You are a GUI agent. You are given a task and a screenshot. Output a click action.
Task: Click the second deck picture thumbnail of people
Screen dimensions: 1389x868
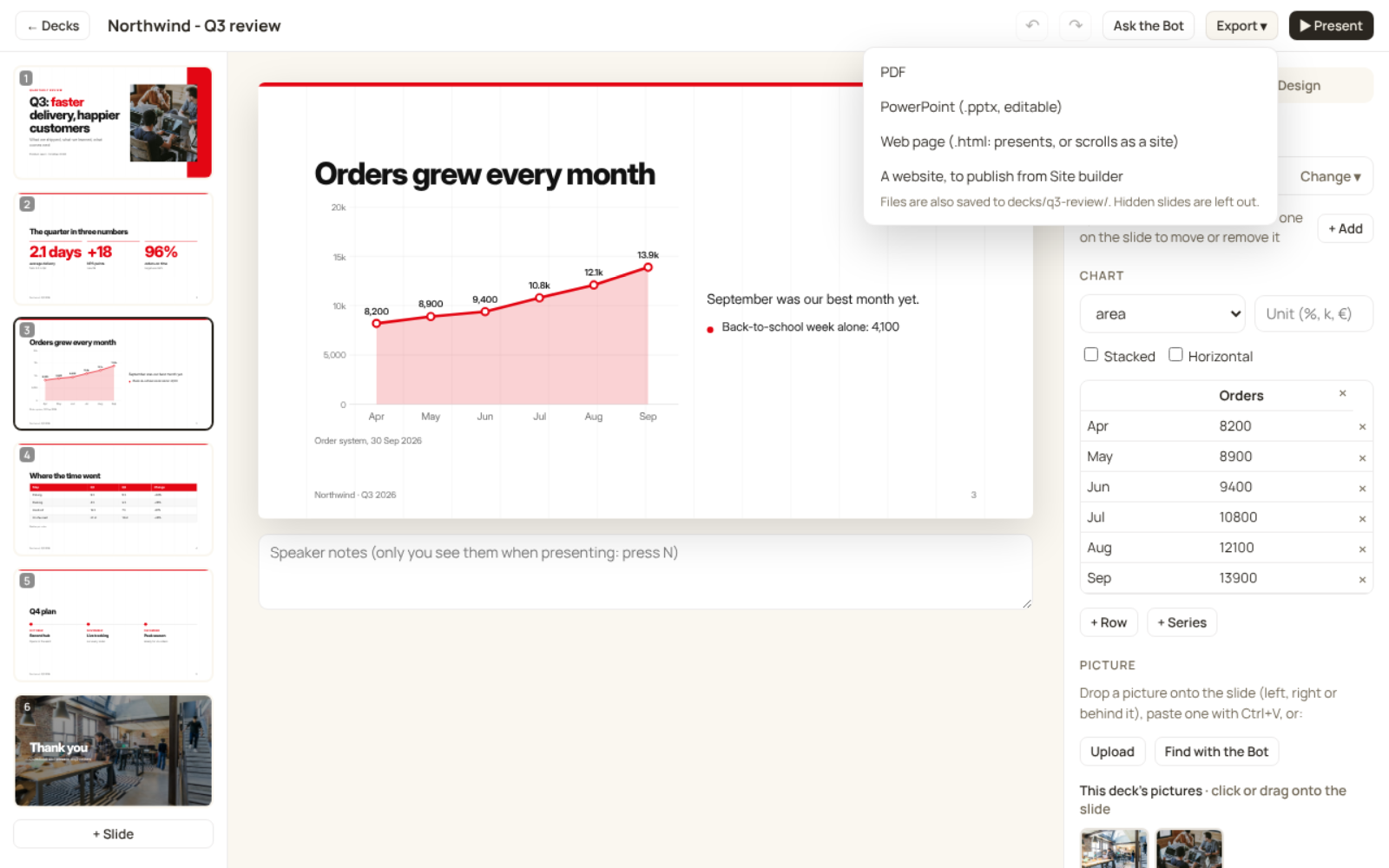pos(1188,849)
